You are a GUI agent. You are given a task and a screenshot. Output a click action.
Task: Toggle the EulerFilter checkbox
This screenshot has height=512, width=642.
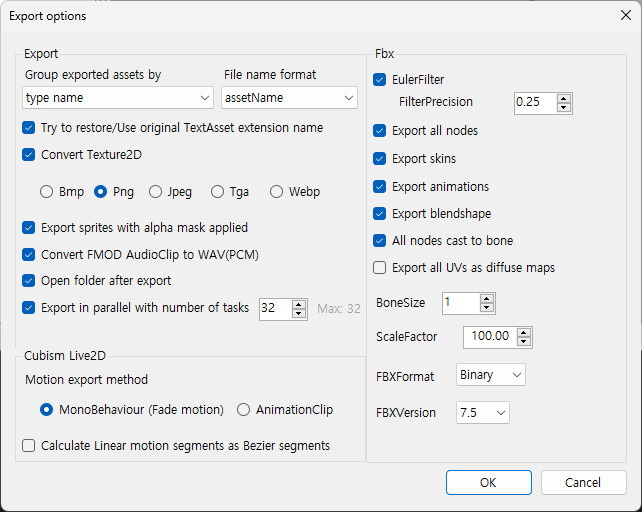380,80
